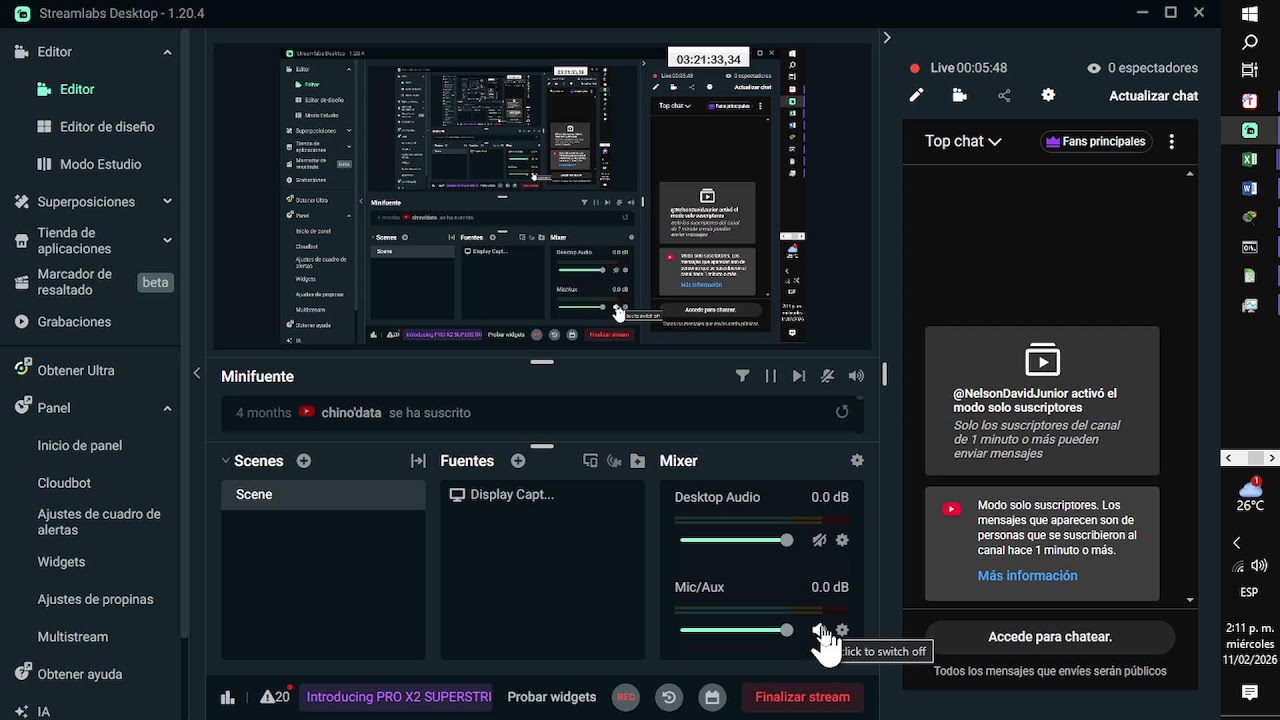Add a new source beside Fuentes
The image size is (1280, 720).
[518, 461]
